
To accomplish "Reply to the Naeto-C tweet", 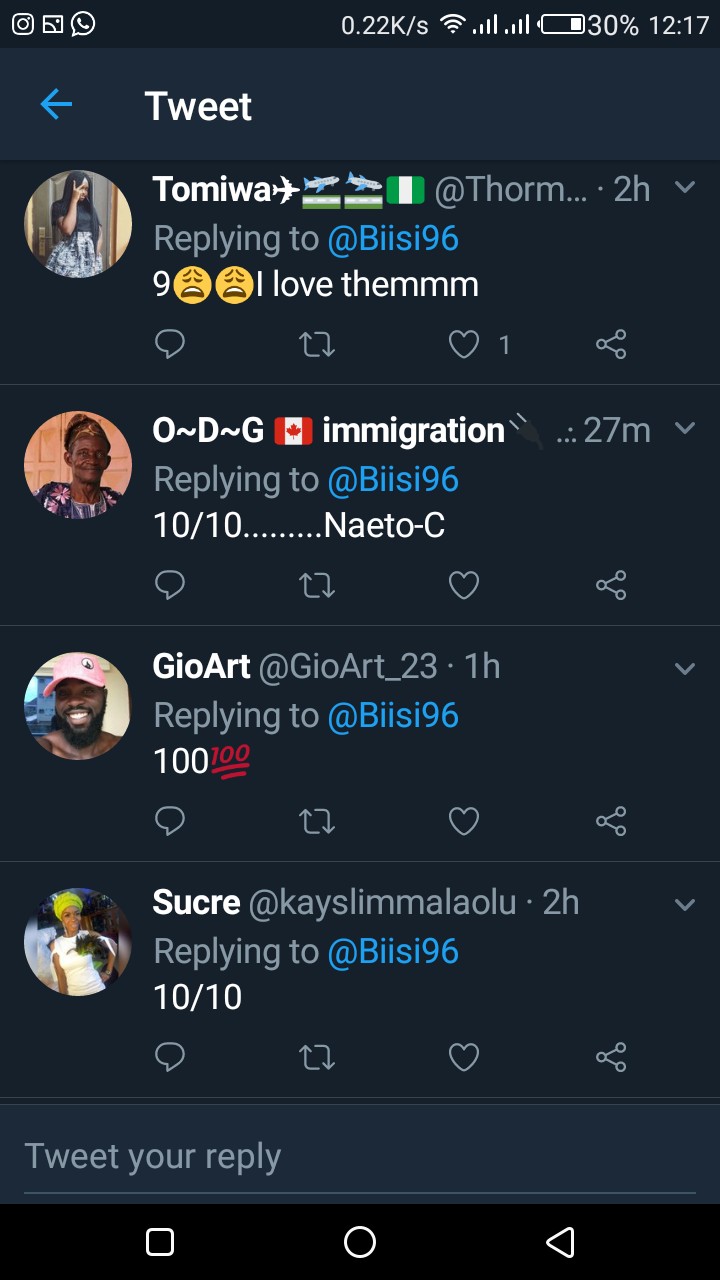I will tap(170, 585).
